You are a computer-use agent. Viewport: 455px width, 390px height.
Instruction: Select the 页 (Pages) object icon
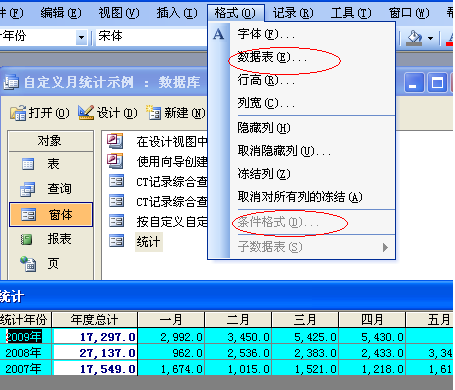pos(28,264)
